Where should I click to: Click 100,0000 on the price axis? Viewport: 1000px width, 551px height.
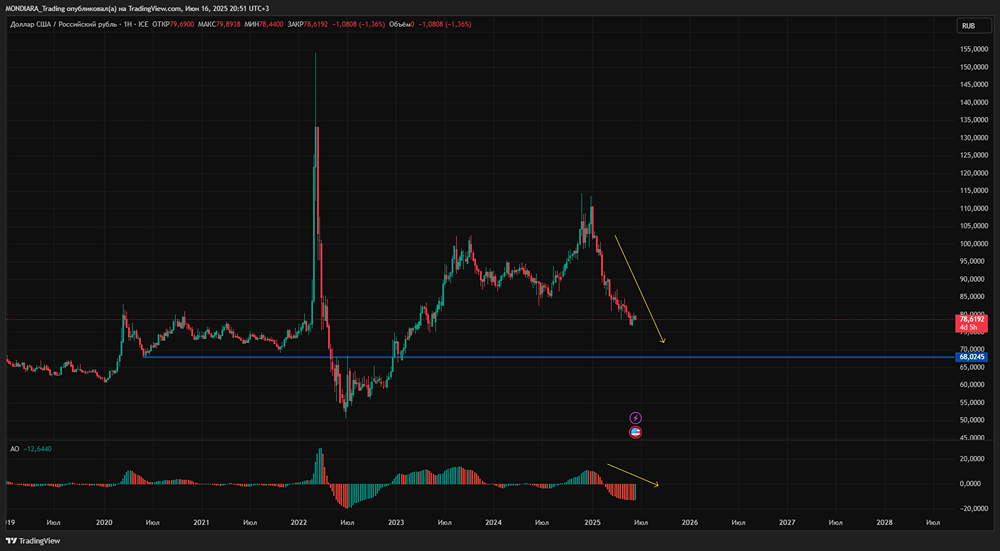pyautogui.click(x=974, y=244)
